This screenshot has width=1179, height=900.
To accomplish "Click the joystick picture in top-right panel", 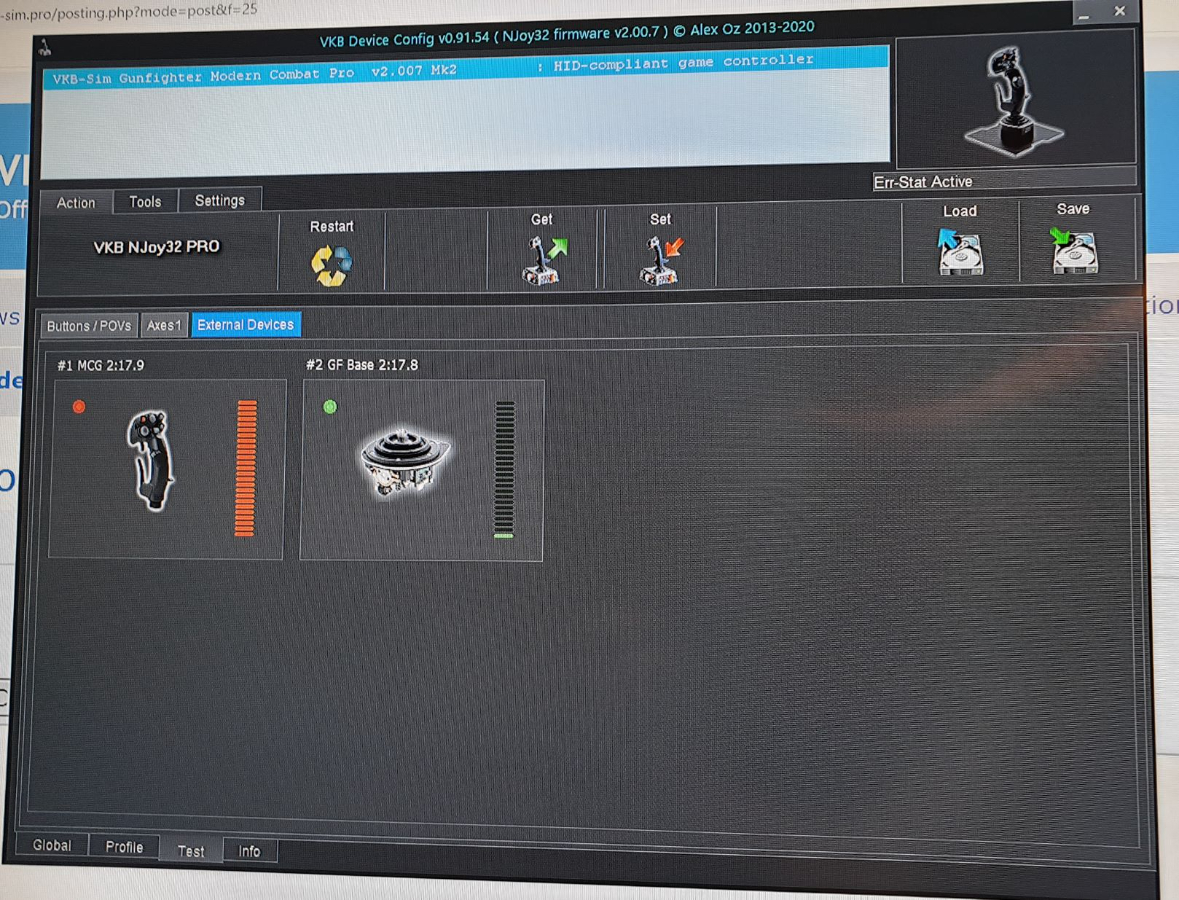I will (x=1013, y=102).
